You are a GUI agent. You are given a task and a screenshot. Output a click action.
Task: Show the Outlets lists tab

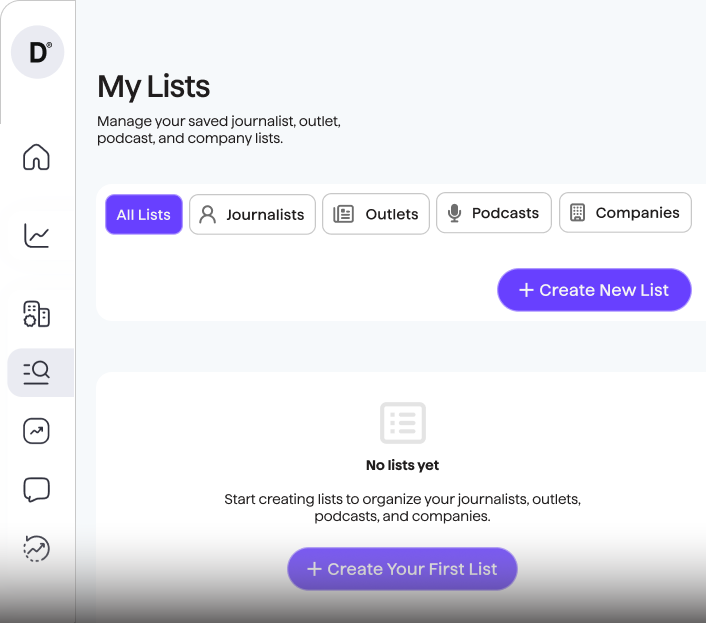(x=376, y=214)
